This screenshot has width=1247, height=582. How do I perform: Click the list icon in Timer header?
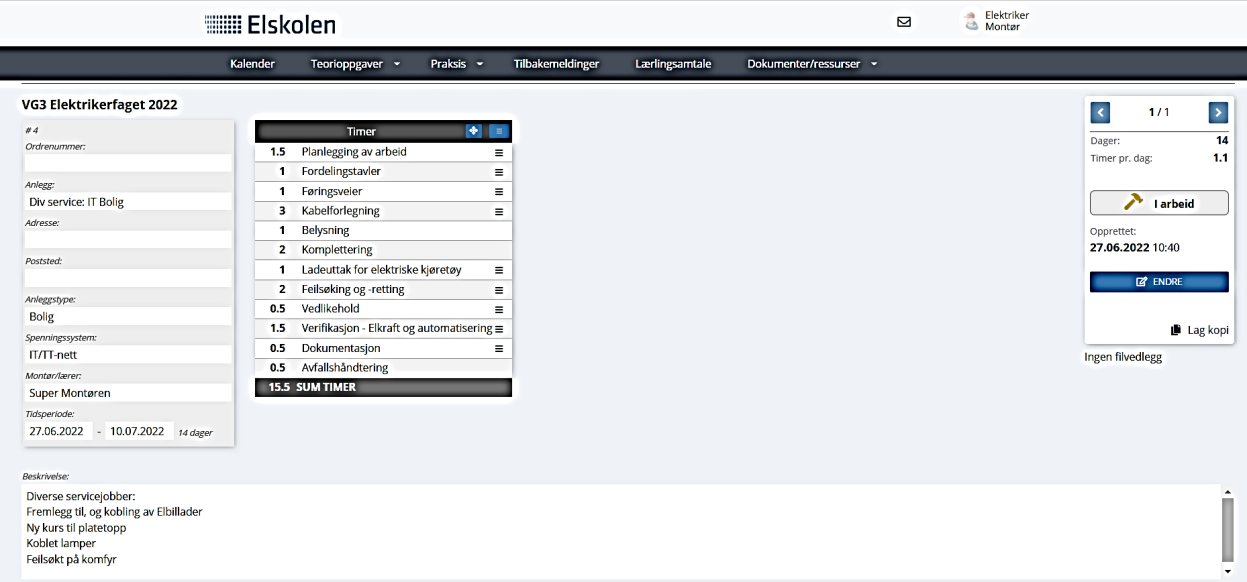click(499, 131)
